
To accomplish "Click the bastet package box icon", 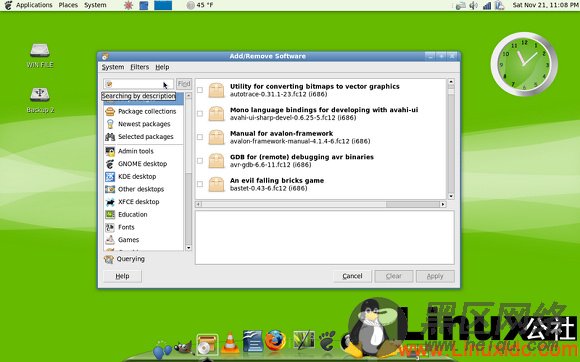I will [x=216, y=184].
